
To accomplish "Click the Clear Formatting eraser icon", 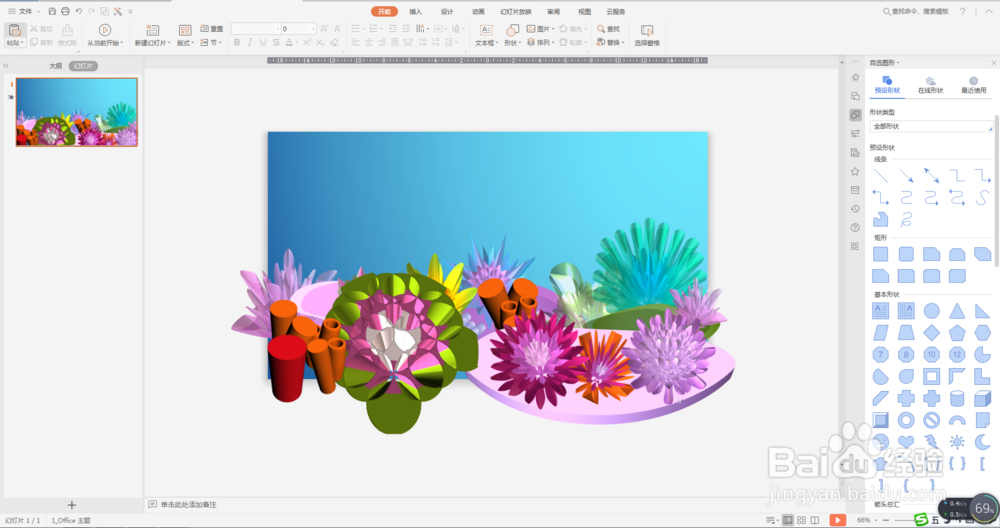I will tap(334, 43).
